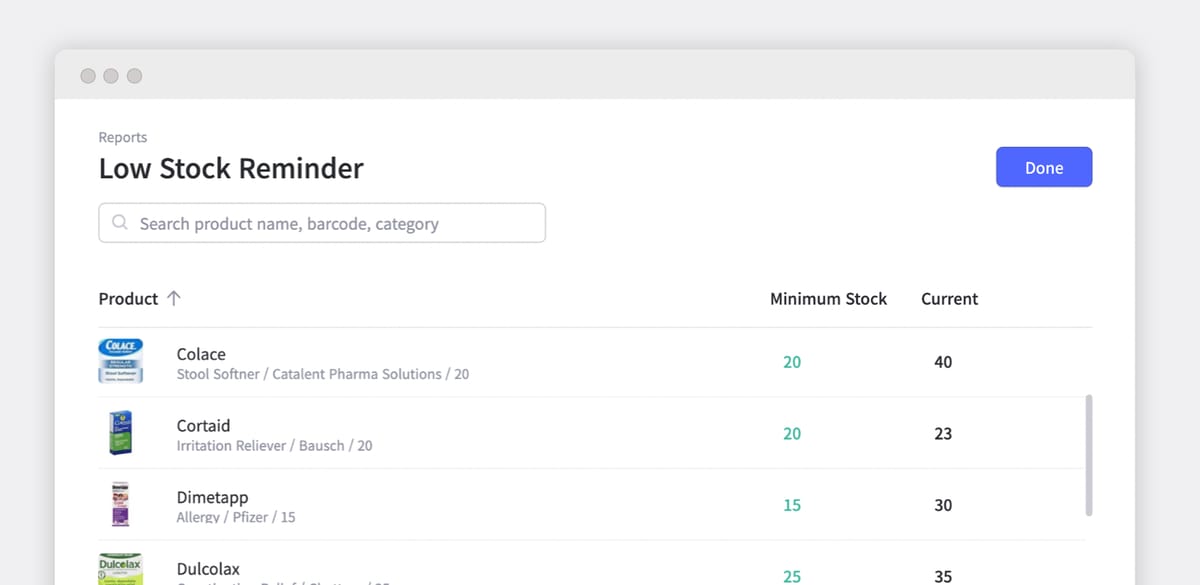Click the Done button
The width and height of the screenshot is (1200, 585).
(1044, 167)
